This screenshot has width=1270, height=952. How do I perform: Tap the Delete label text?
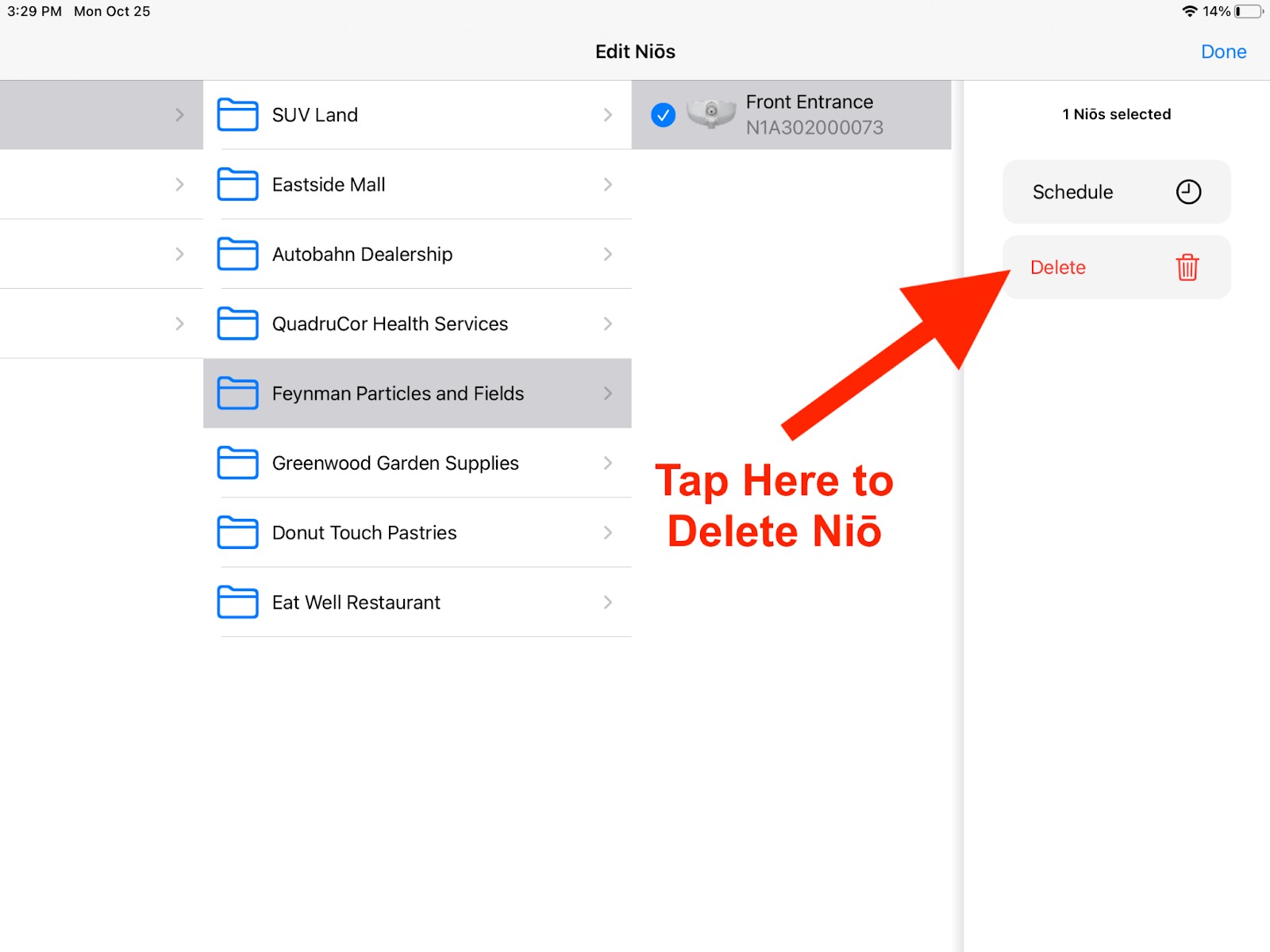coord(1057,267)
